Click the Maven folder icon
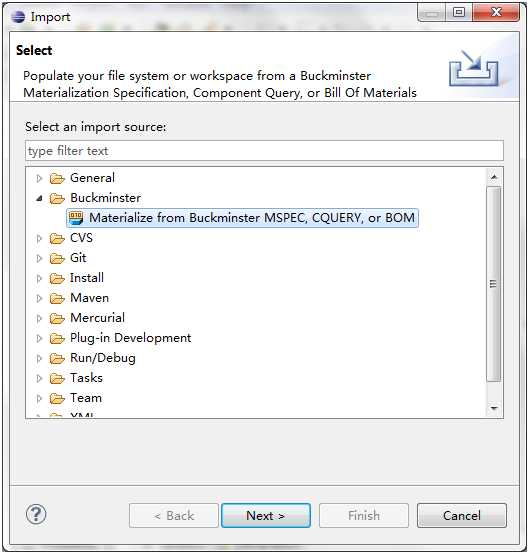The height and width of the screenshot is (554, 529). point(57,298)
